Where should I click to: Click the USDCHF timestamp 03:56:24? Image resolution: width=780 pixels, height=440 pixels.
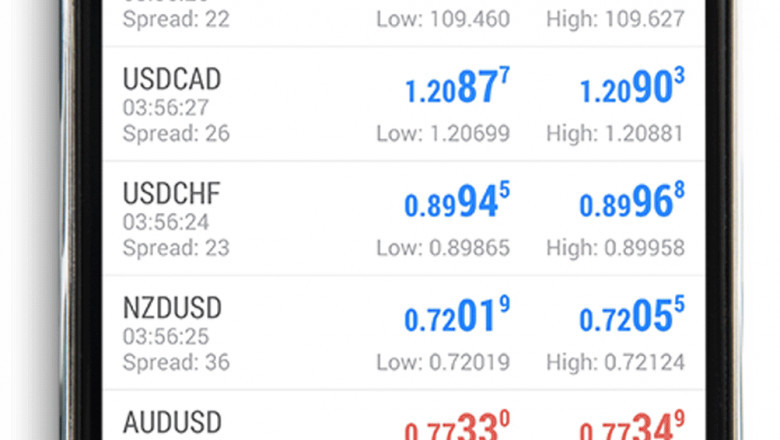click(x=166, y=220)
